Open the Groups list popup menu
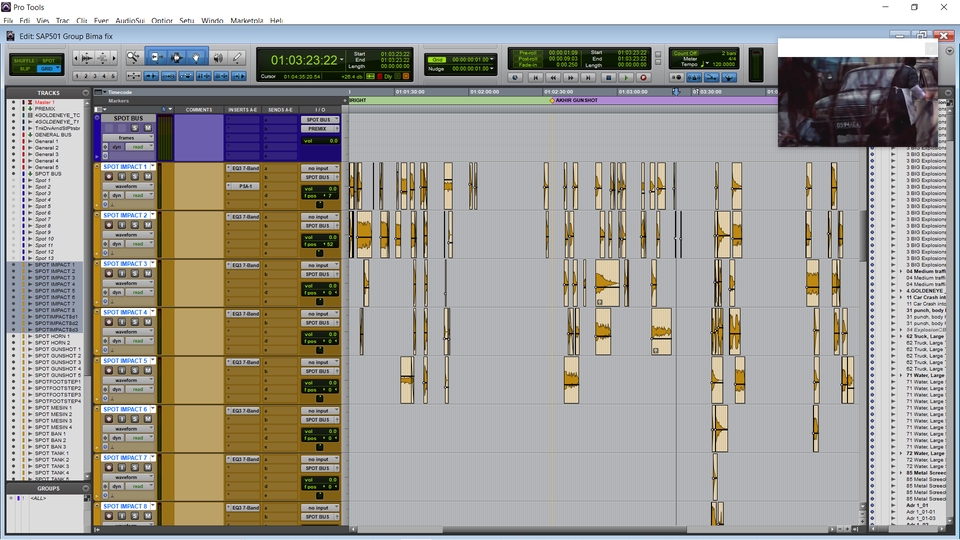Image resolution: width=960 pixels, height=540 pixels. (86, 489)
